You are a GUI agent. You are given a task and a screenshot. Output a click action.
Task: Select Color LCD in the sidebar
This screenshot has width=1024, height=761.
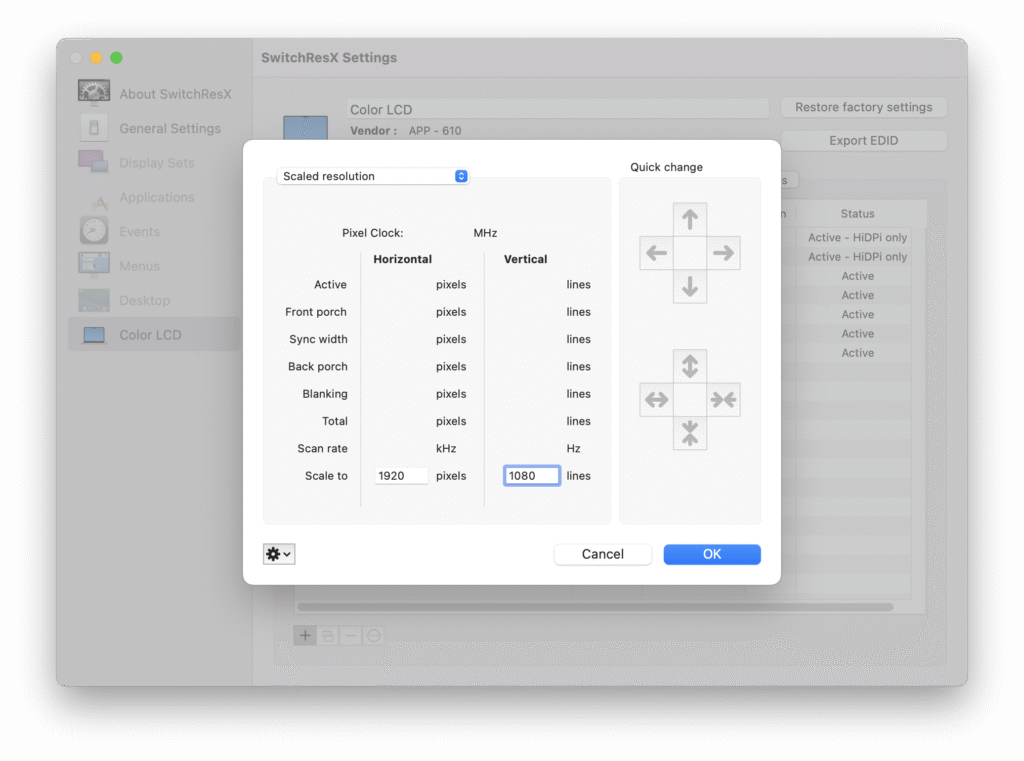coord(155,335)
